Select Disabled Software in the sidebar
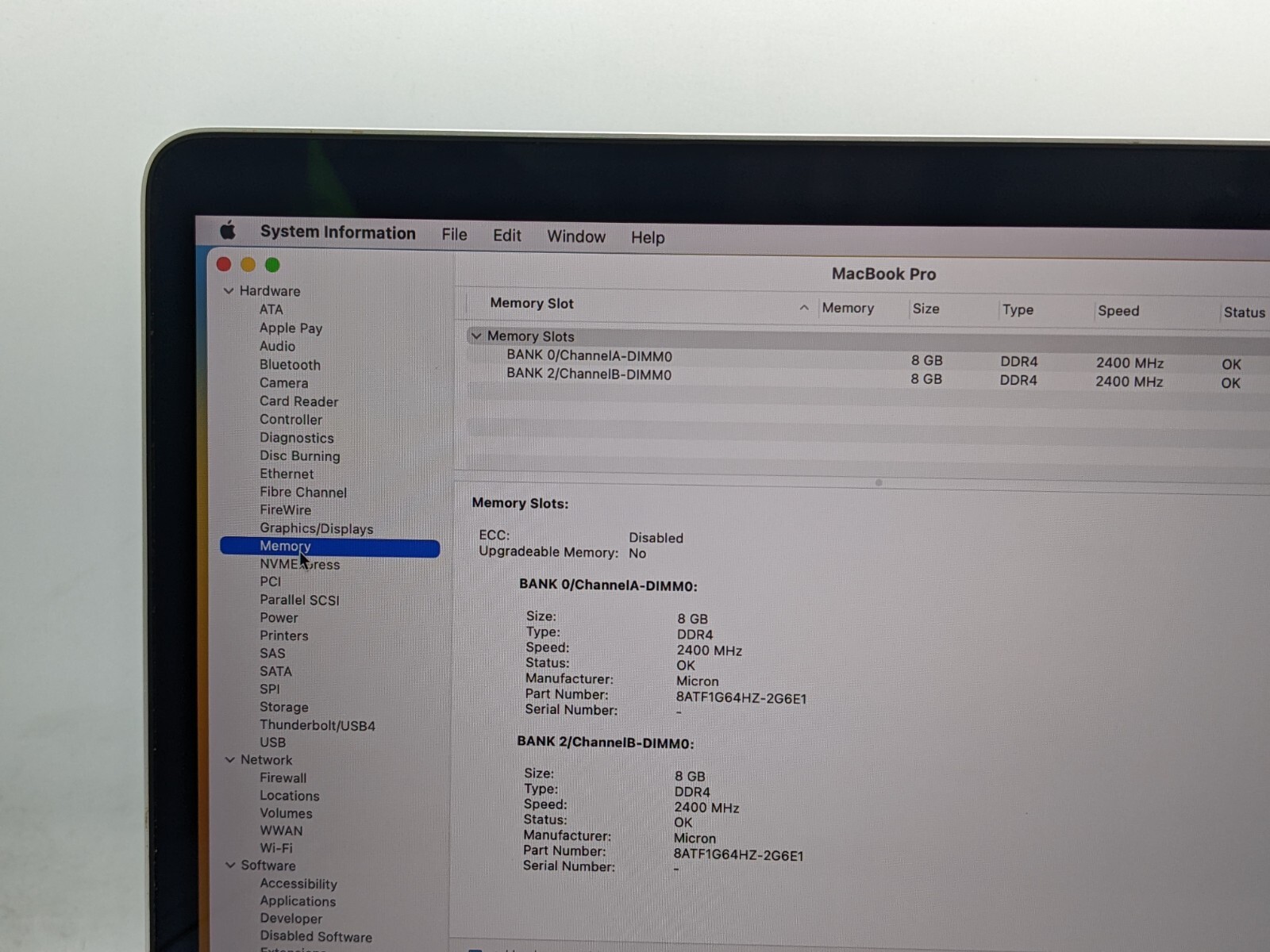This screenshot has height=952, width=1270. (316, 937)
